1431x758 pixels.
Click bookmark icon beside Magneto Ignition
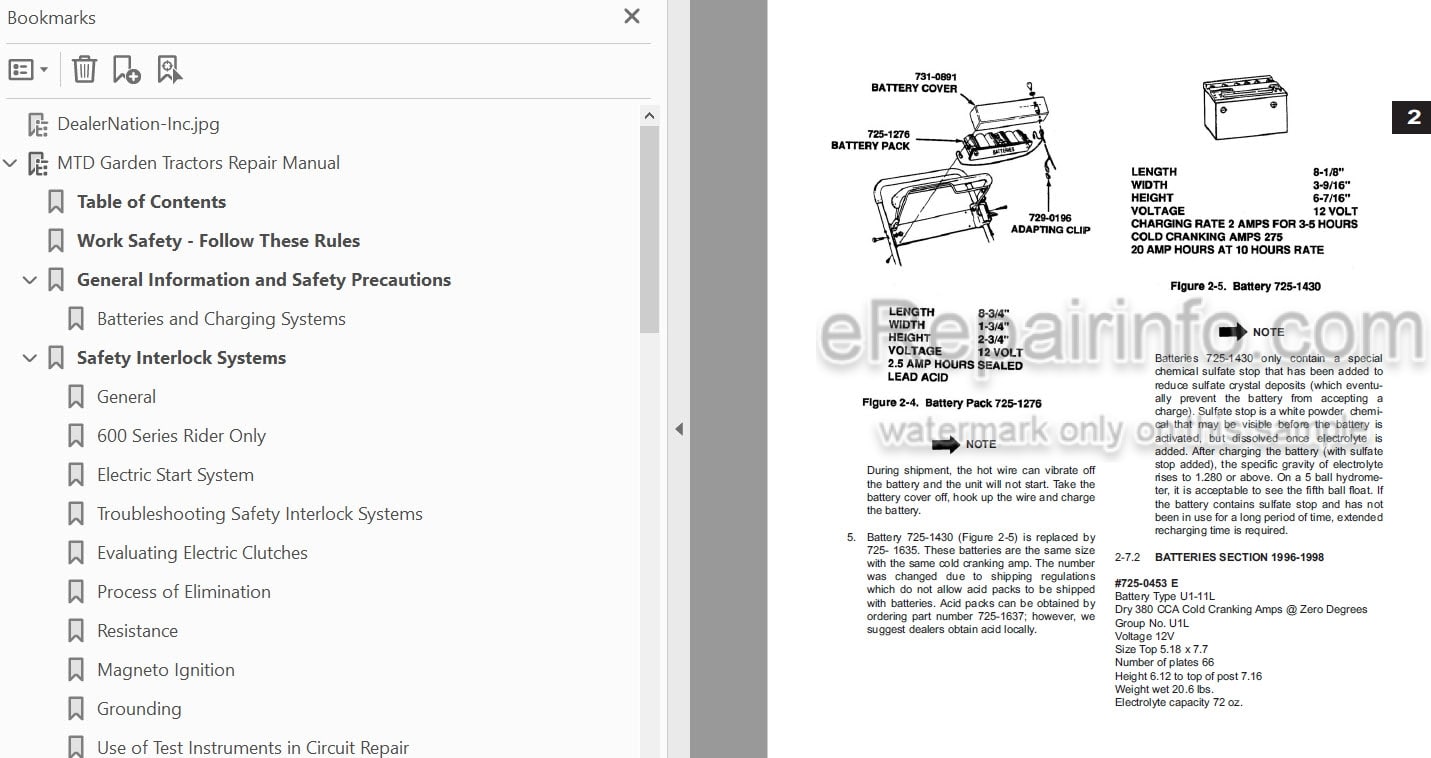[x=76, y=670]
